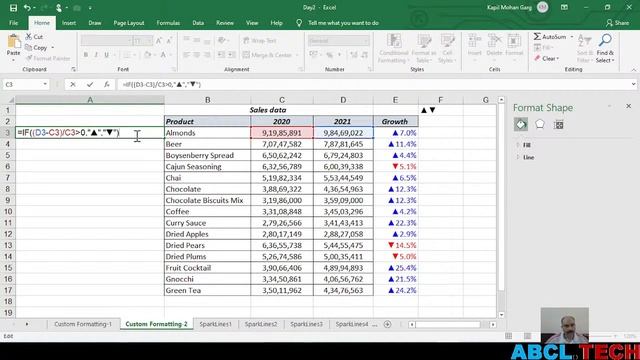Click the Paste clipboard icon

coord(13,42)
